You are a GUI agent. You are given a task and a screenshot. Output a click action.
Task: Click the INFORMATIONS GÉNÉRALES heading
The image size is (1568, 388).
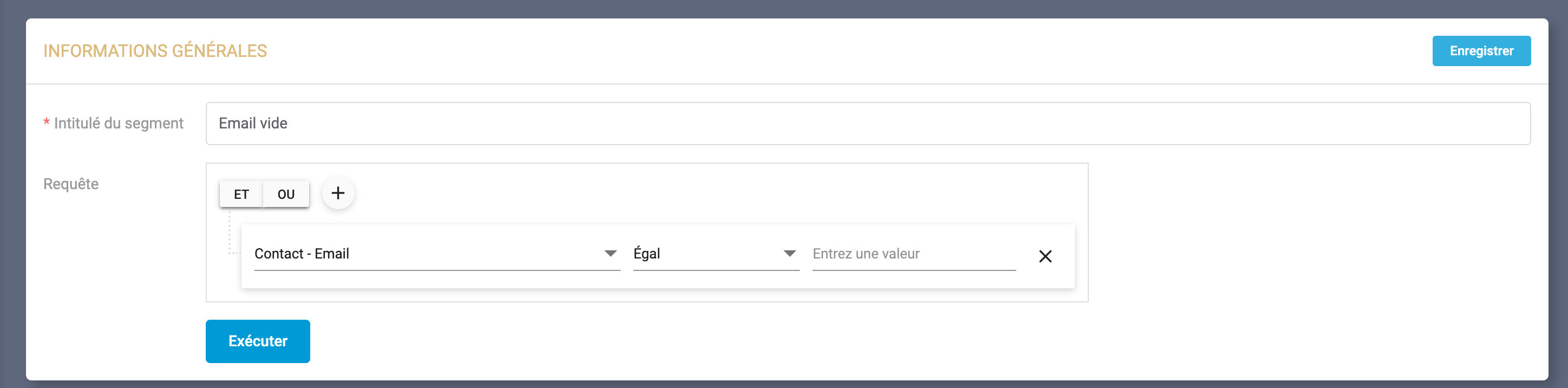pos(155,51)
